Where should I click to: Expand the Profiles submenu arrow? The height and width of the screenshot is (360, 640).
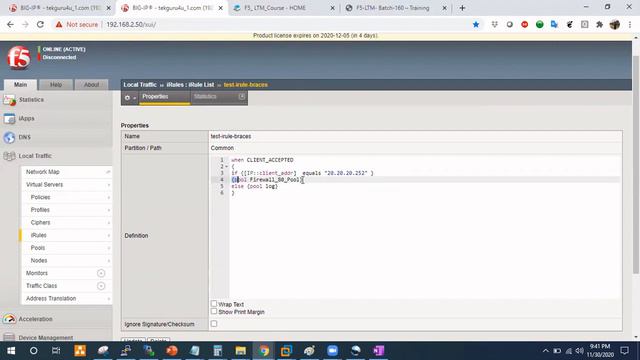109,210
